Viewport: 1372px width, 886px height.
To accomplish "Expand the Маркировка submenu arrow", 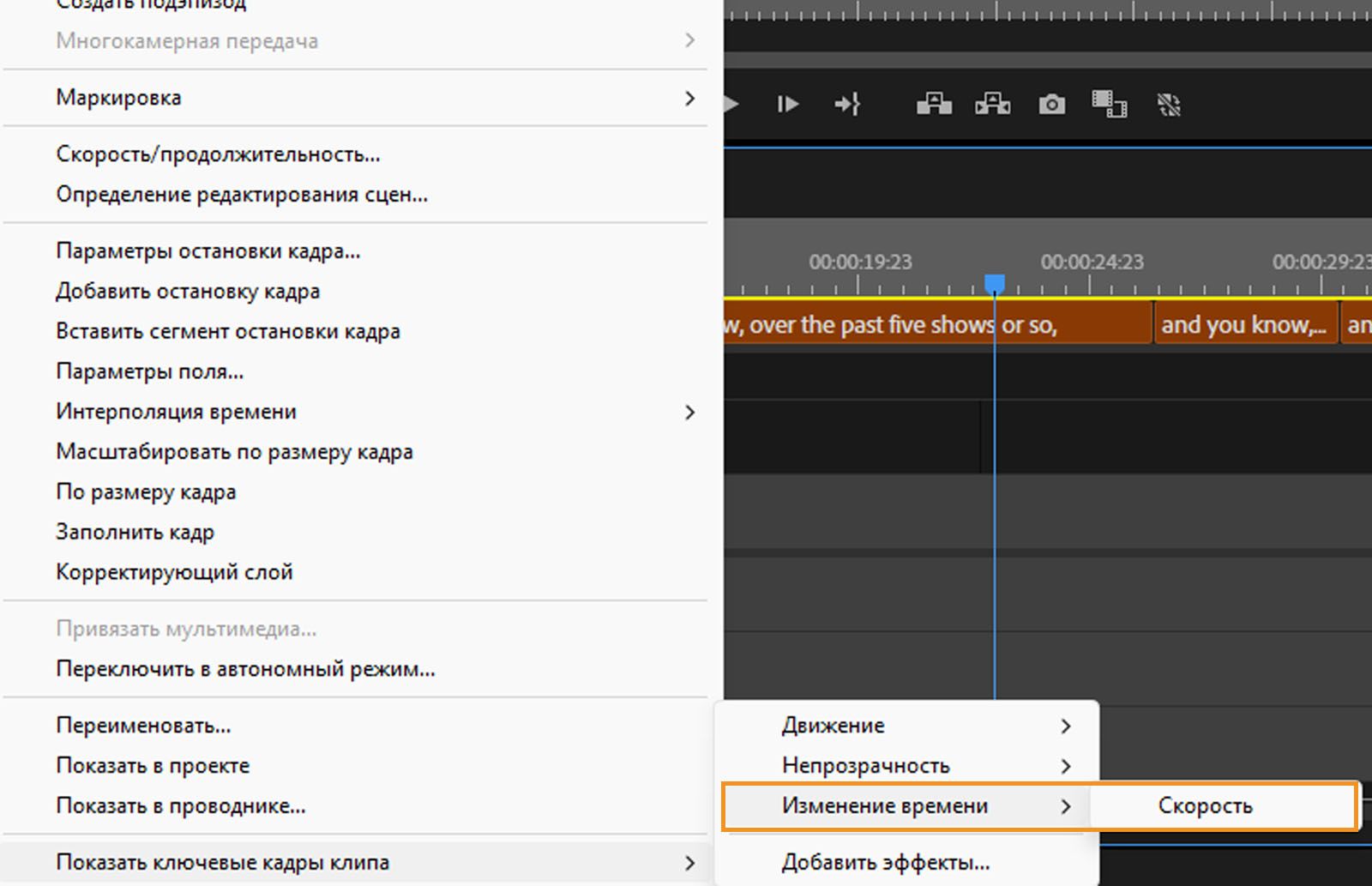I will point(689,99).
